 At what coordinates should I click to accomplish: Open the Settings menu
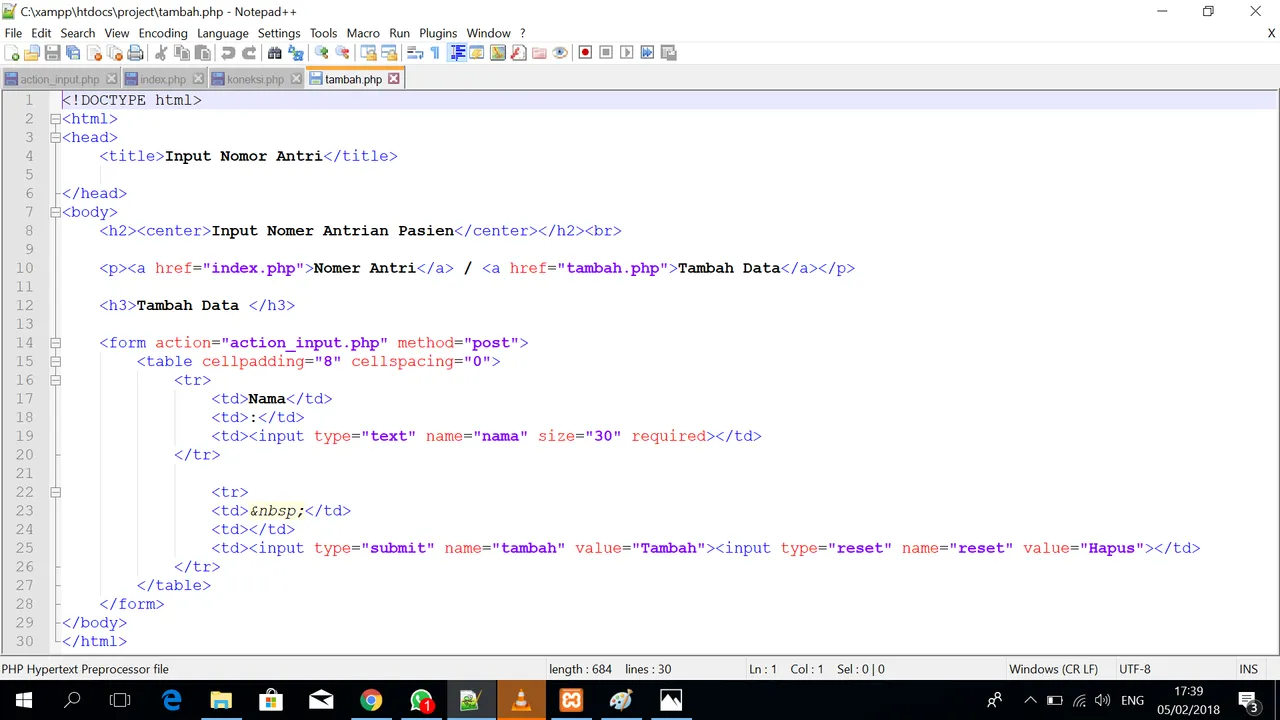tap(279, 33)
